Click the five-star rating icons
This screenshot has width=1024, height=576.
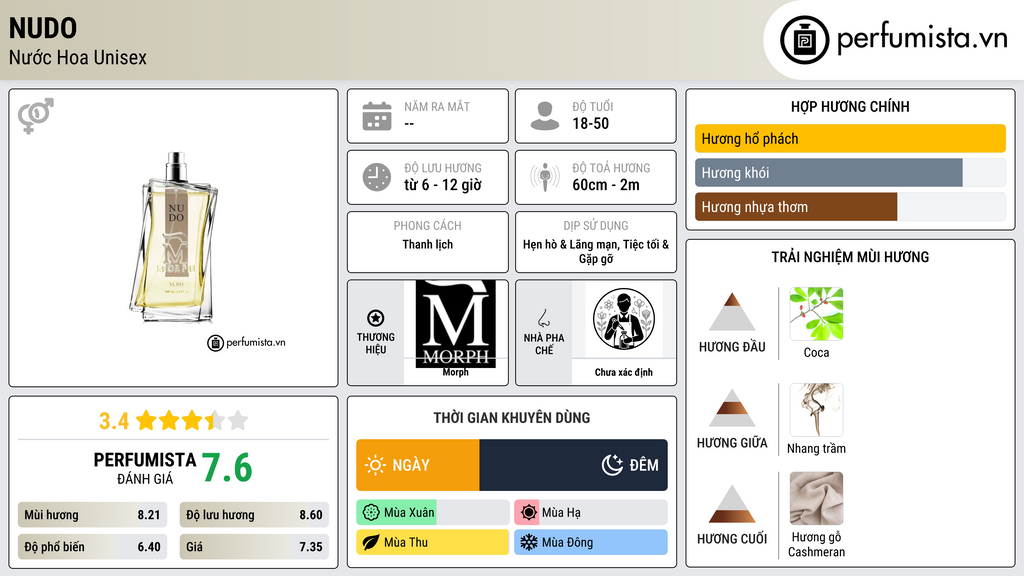pos(192,420)
